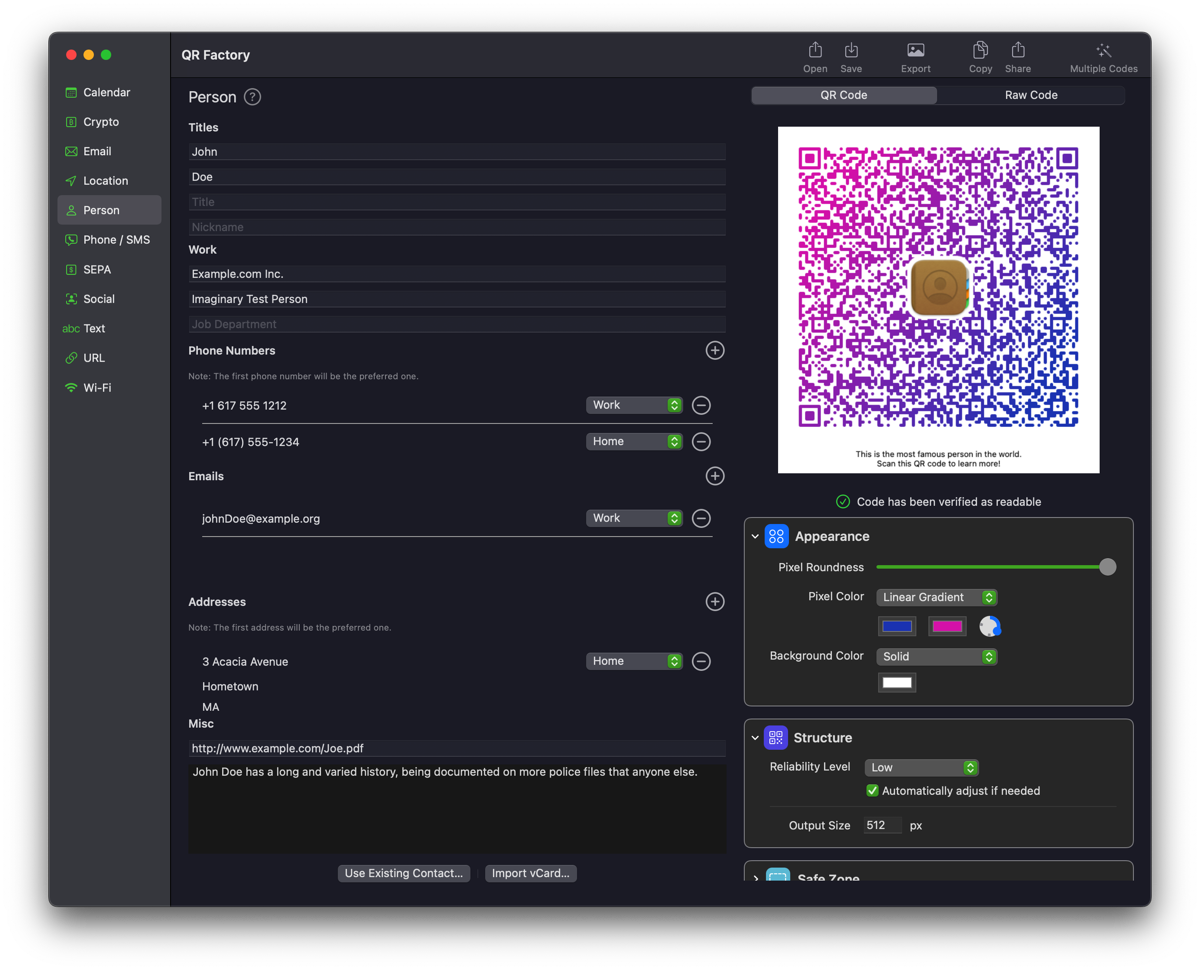Click the first name field containing John
The width and height of the screenshot is (1200, 970).
tap(457, 151)
